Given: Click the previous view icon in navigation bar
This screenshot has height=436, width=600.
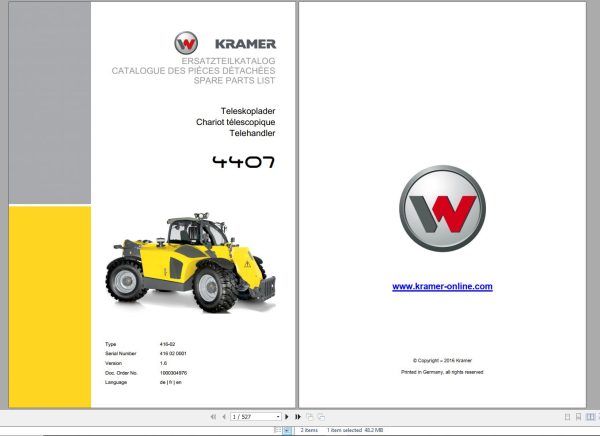Looking at the screenshot, I should (x=310, y=416).
